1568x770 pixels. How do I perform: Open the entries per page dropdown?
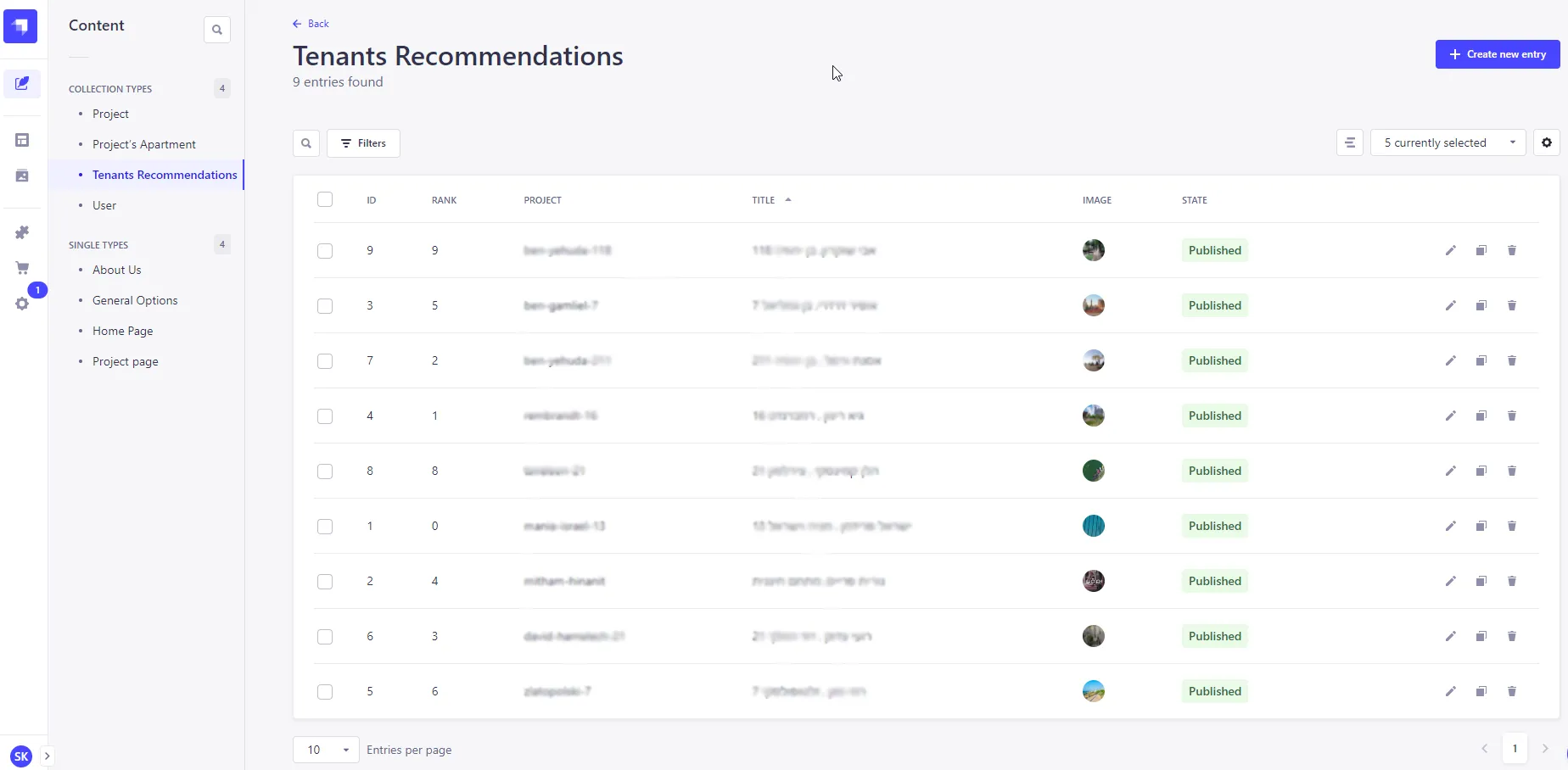(x=326, y=750)
